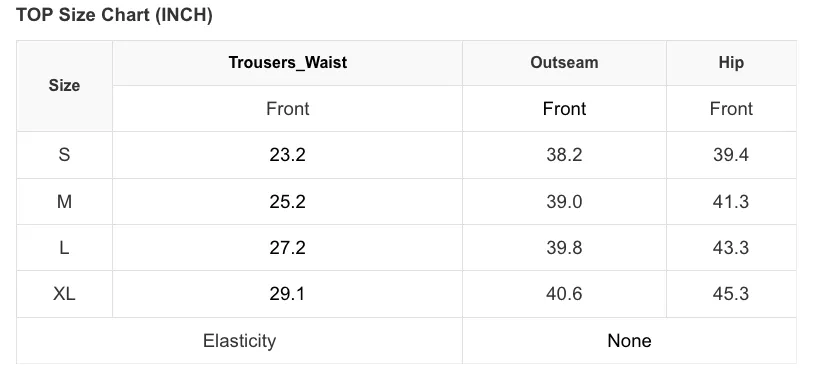The width and height of the screenshot is (828, 392).
Task: Click the Hip column header
Action: 731,62
